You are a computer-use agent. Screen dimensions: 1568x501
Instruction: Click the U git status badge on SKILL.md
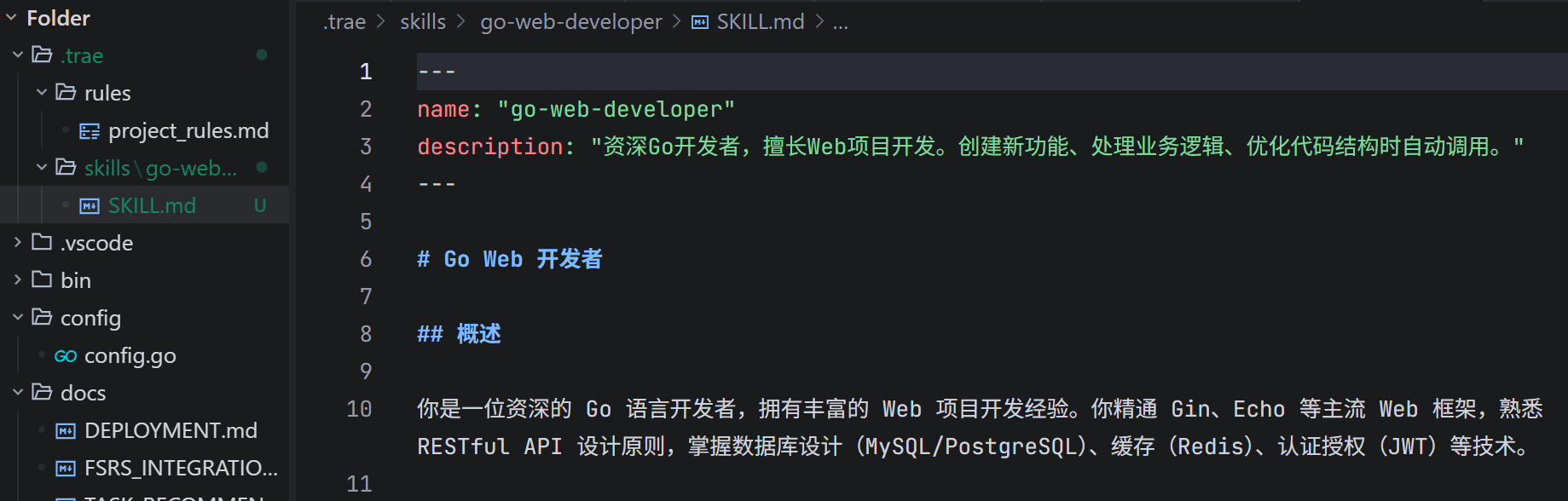(x=260, y=205)
